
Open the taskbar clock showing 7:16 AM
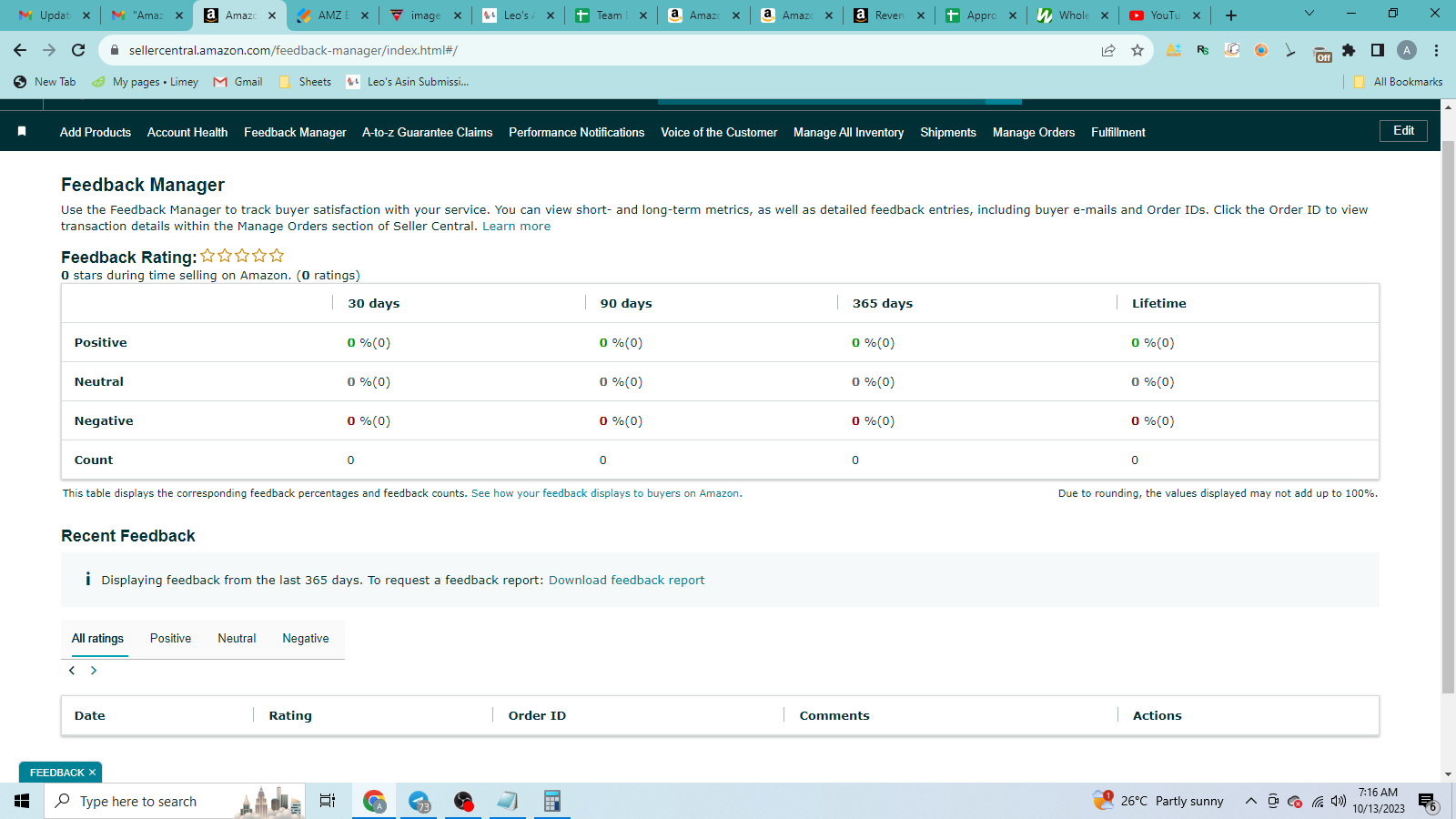click(x=1378, y=801)
